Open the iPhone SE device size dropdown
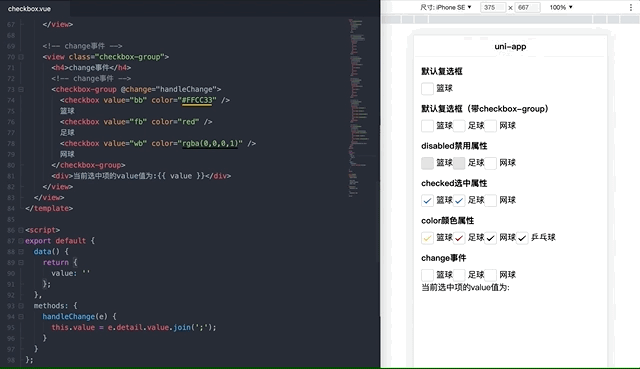This screenshot has height=369, width=640. pos(446,7)
